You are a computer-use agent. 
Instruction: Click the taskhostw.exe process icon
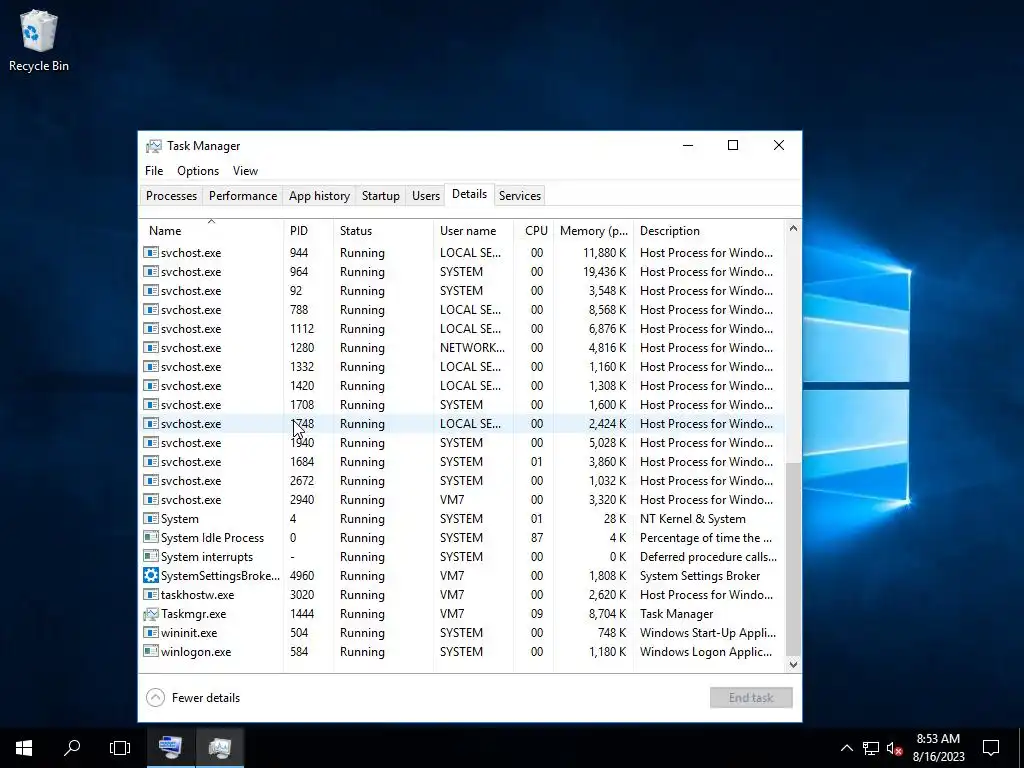tap(151, 595)
